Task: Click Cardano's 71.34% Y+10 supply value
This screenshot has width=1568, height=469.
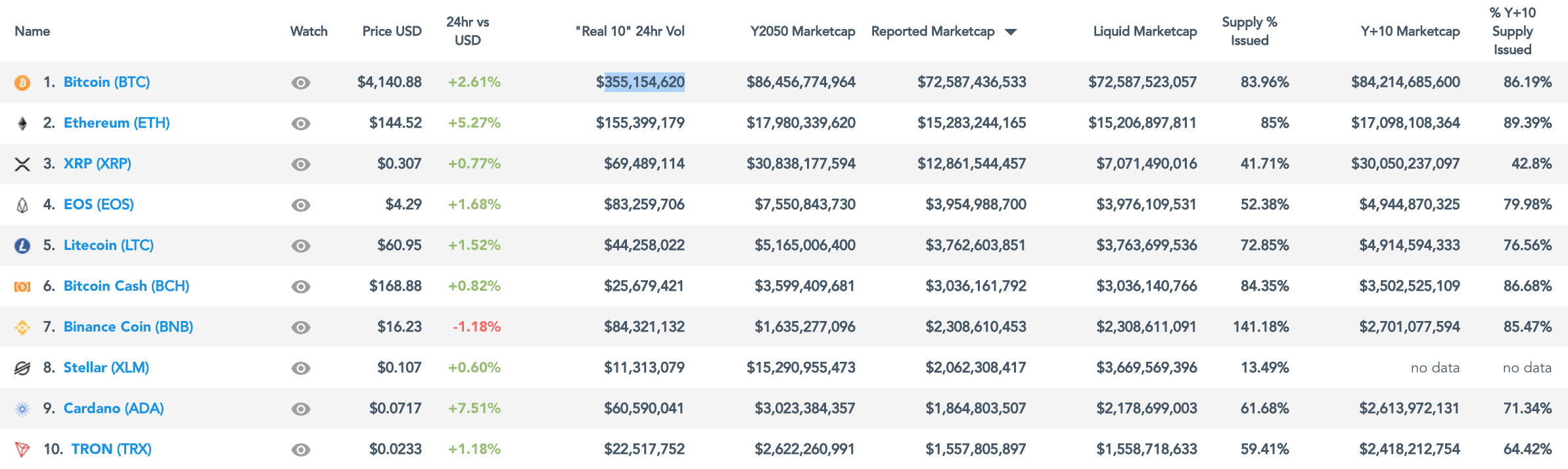Action: [x=1528, y=408]
